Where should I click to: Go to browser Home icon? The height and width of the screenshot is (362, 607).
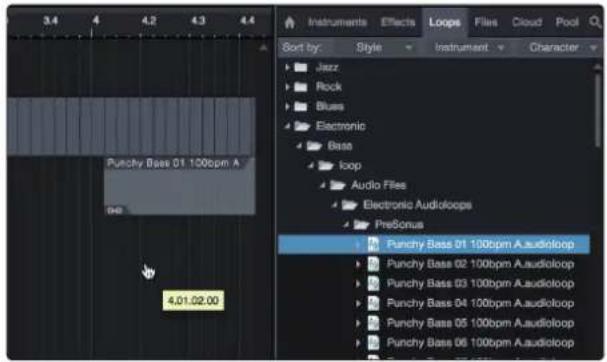(x=290, y=23)
